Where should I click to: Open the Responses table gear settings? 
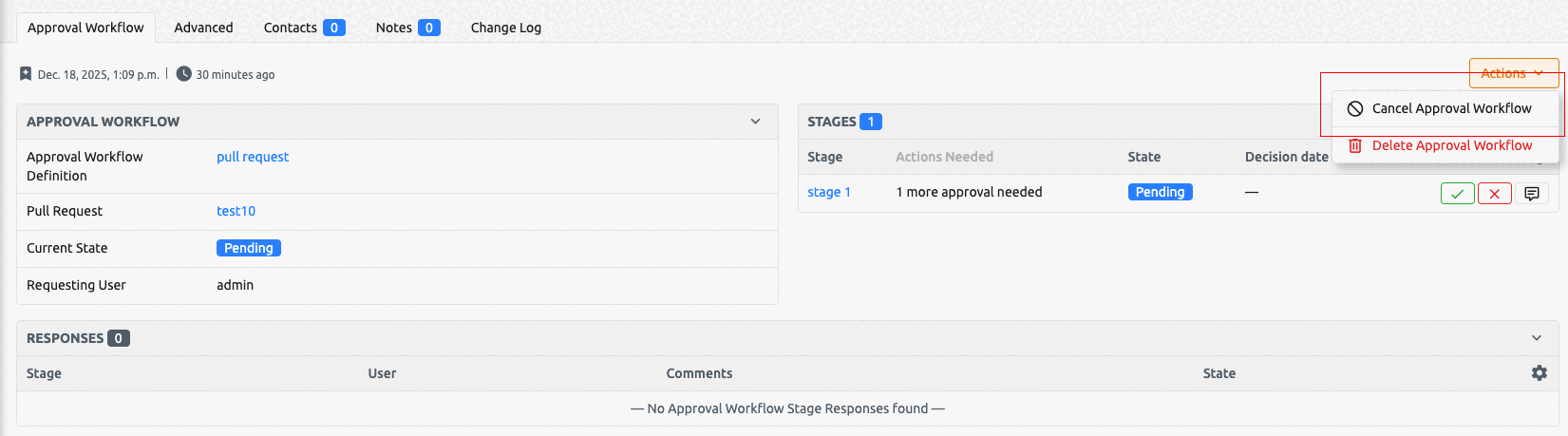(1539, 373)
